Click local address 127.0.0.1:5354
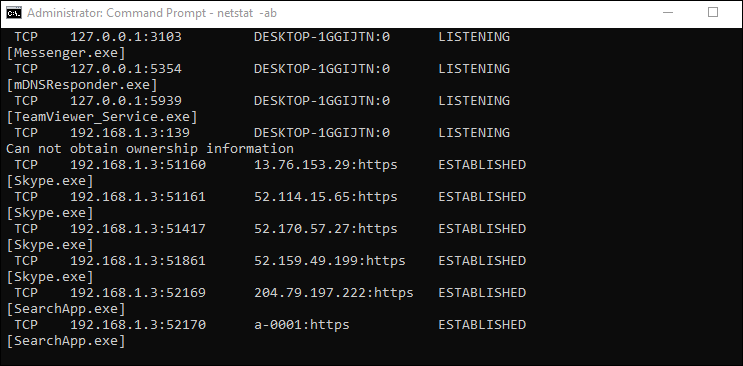743x366 pixels. 126,69
